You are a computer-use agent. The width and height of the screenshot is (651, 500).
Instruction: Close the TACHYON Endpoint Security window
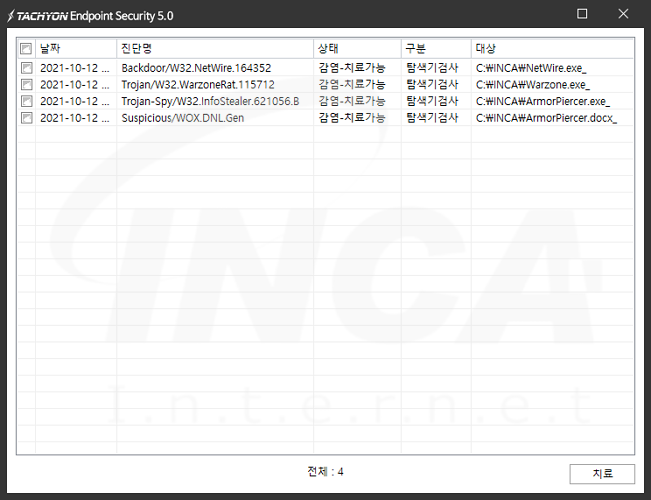[x=623, y=14]
